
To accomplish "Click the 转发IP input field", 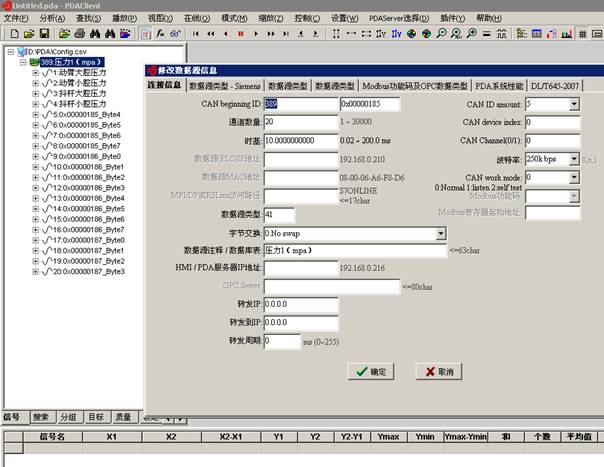I will tap(301, 304).
